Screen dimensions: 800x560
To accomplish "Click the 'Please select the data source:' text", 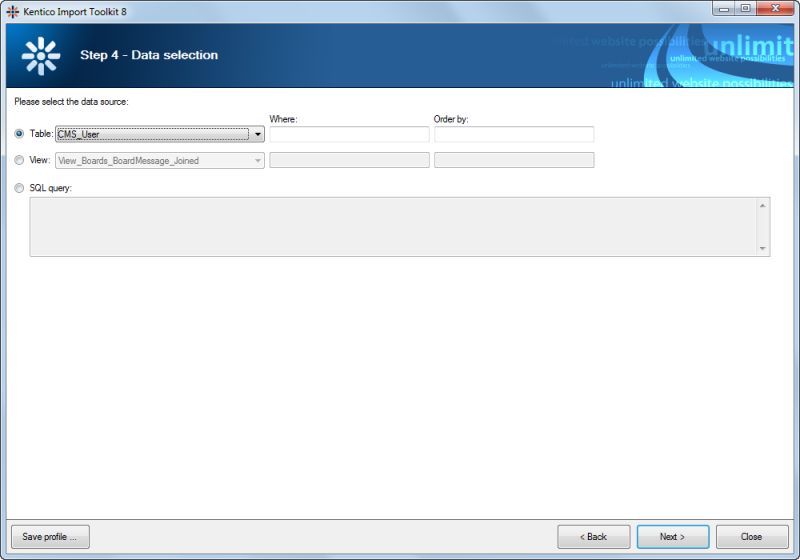I will [71, 101].
